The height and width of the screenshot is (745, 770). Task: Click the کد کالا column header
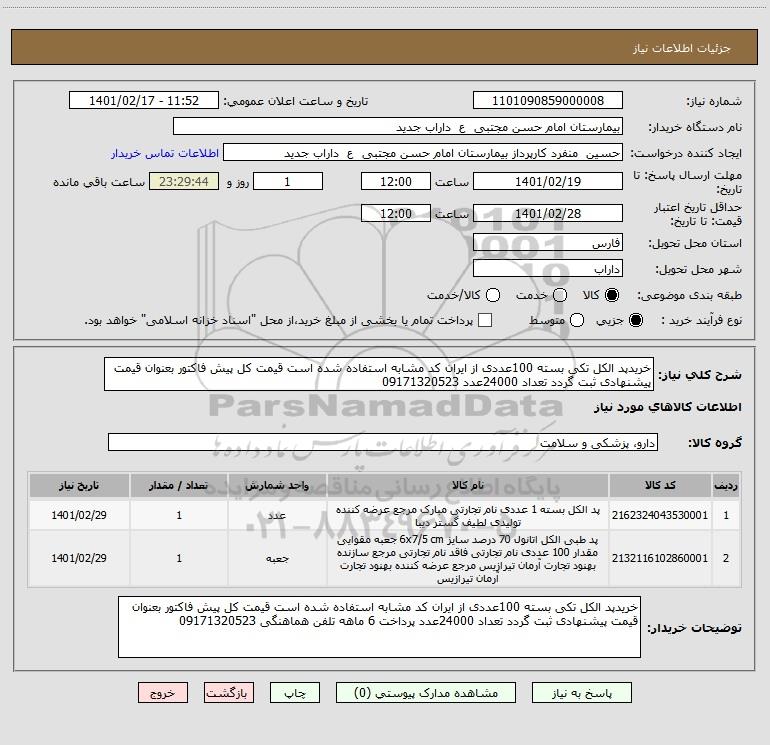660,486
